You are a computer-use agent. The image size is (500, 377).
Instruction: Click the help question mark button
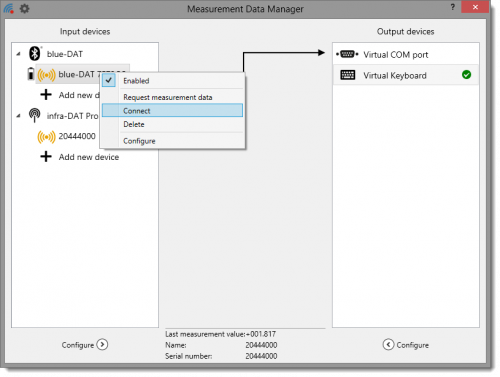click(452, 7)
